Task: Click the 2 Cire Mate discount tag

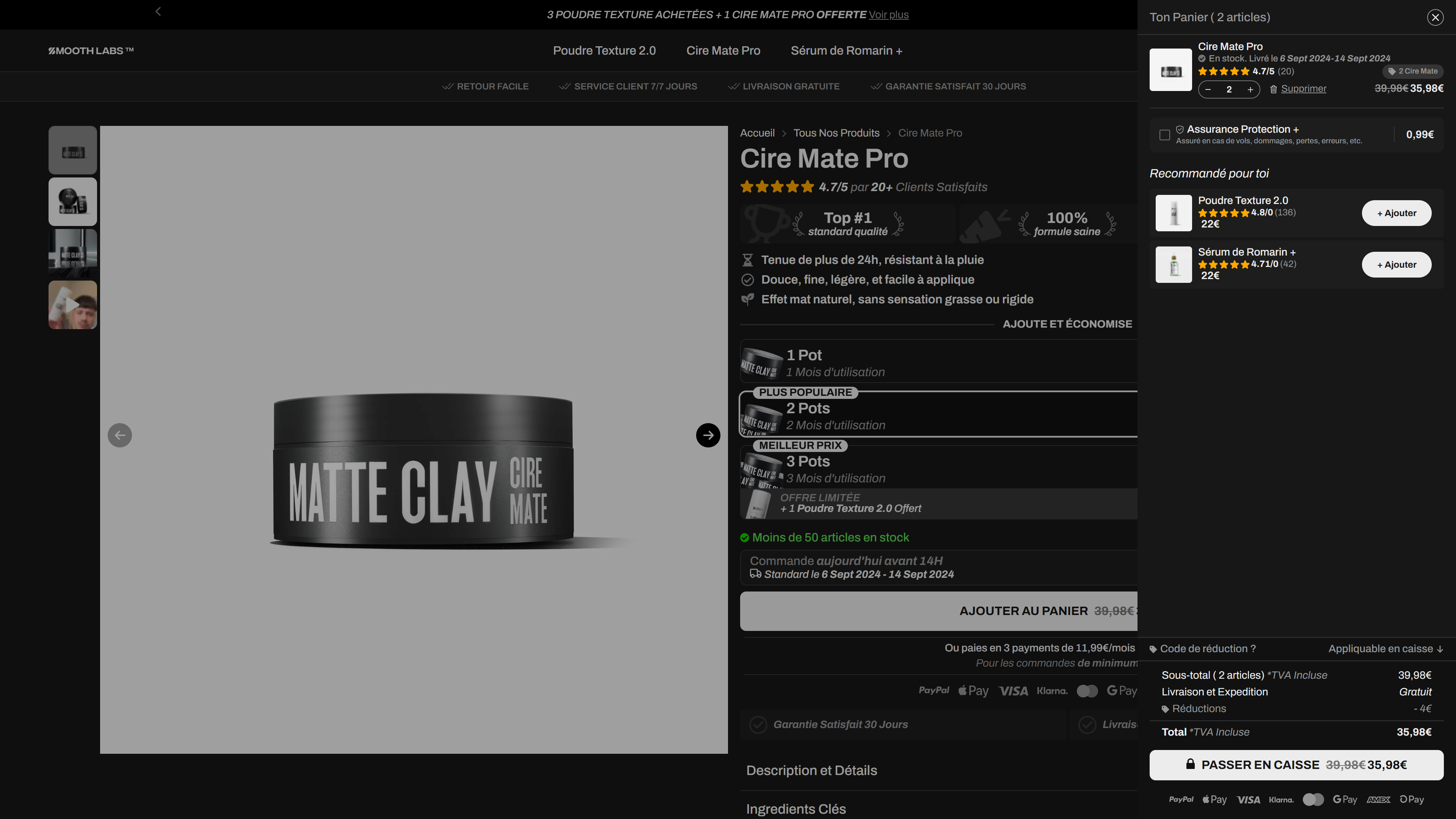Action: (x=1412, y=71)
